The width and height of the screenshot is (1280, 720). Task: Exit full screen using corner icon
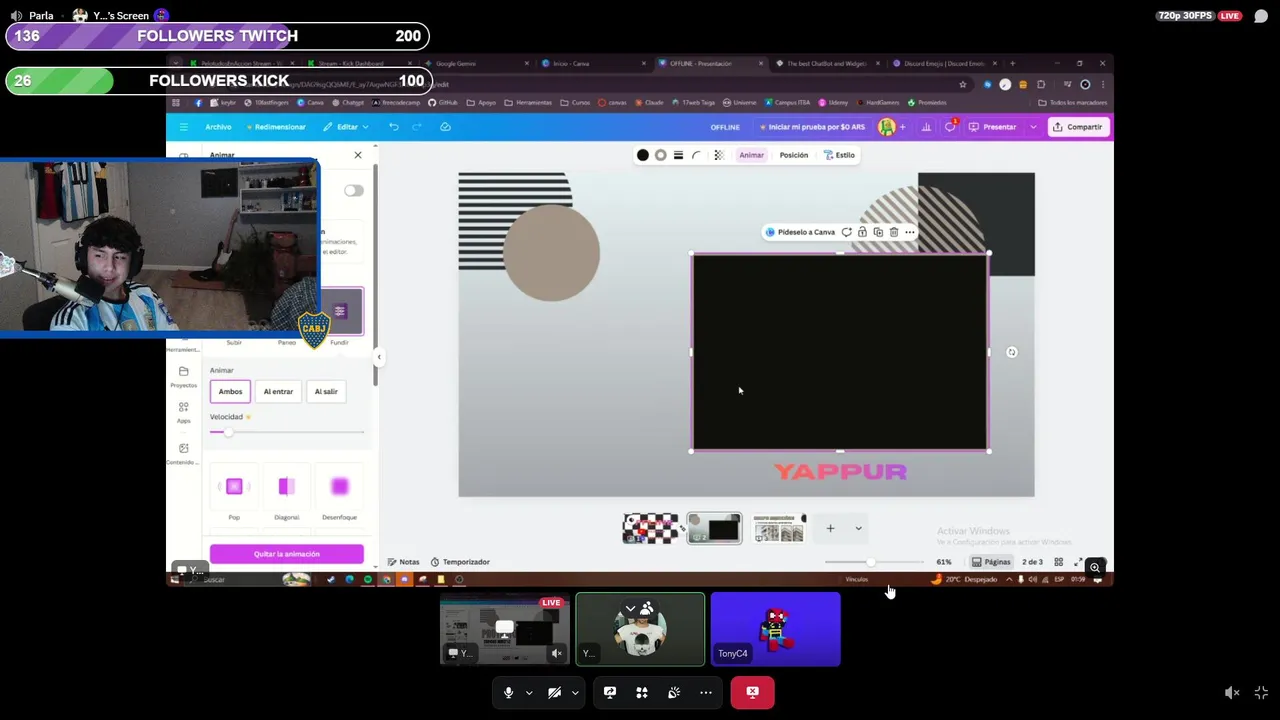1261,692
